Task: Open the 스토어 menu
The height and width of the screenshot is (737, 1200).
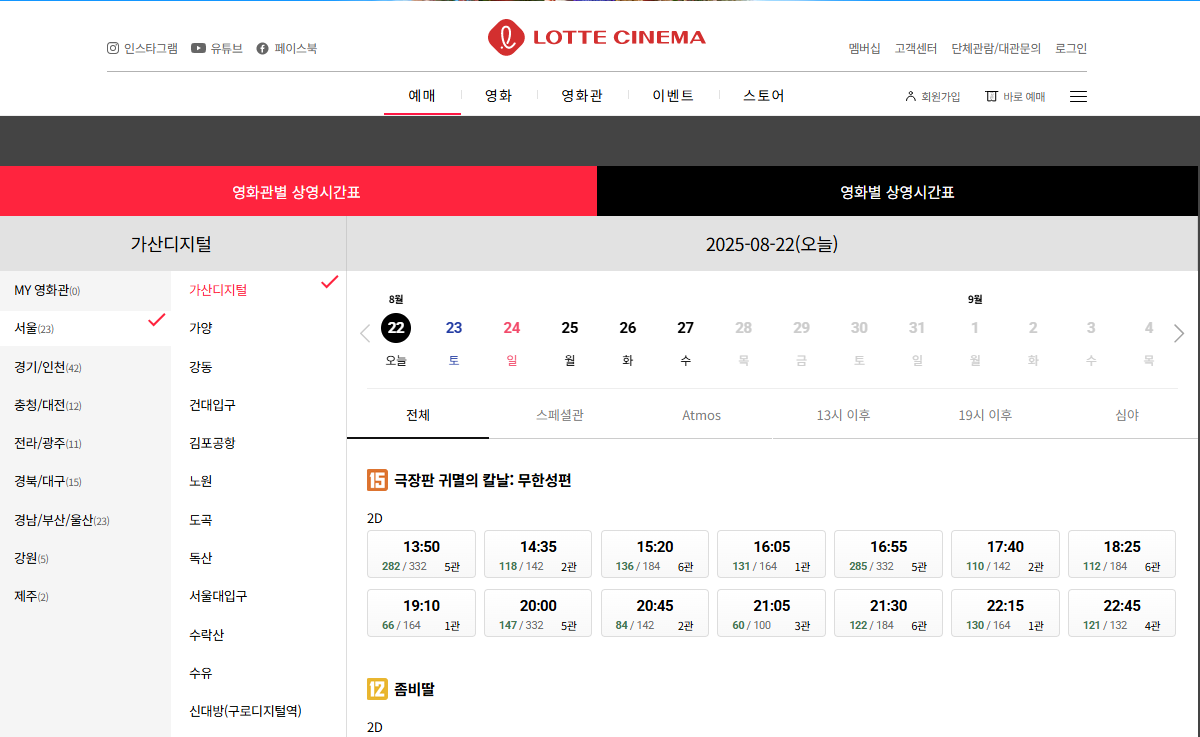Action: [x=764, y=97]
